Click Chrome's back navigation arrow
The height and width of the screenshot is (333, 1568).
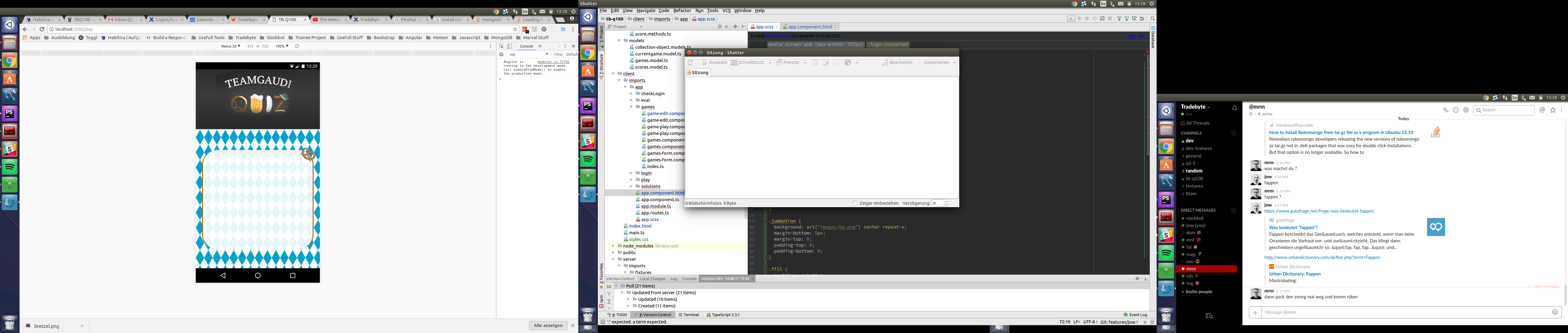coord(25,29)
